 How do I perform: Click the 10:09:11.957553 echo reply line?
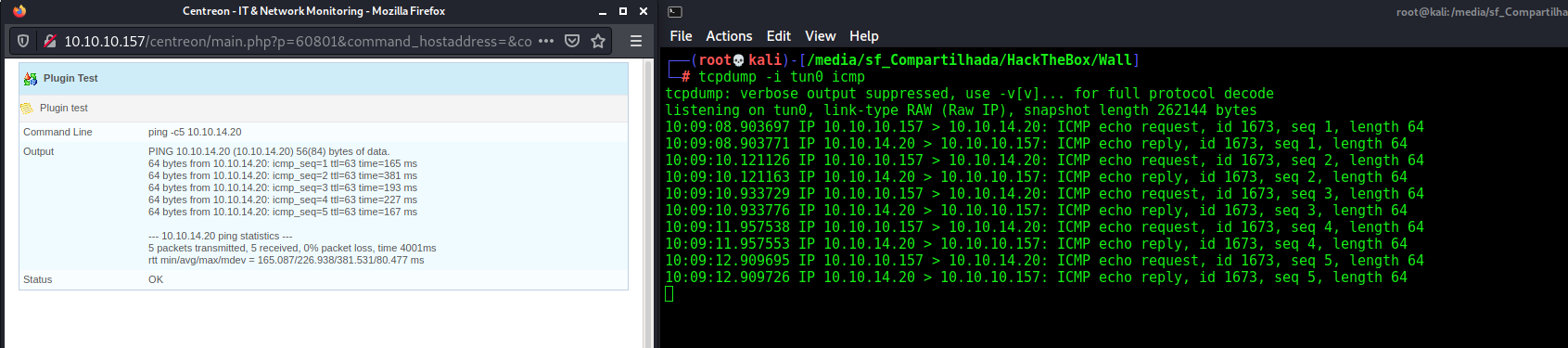tap(1036, 244)
